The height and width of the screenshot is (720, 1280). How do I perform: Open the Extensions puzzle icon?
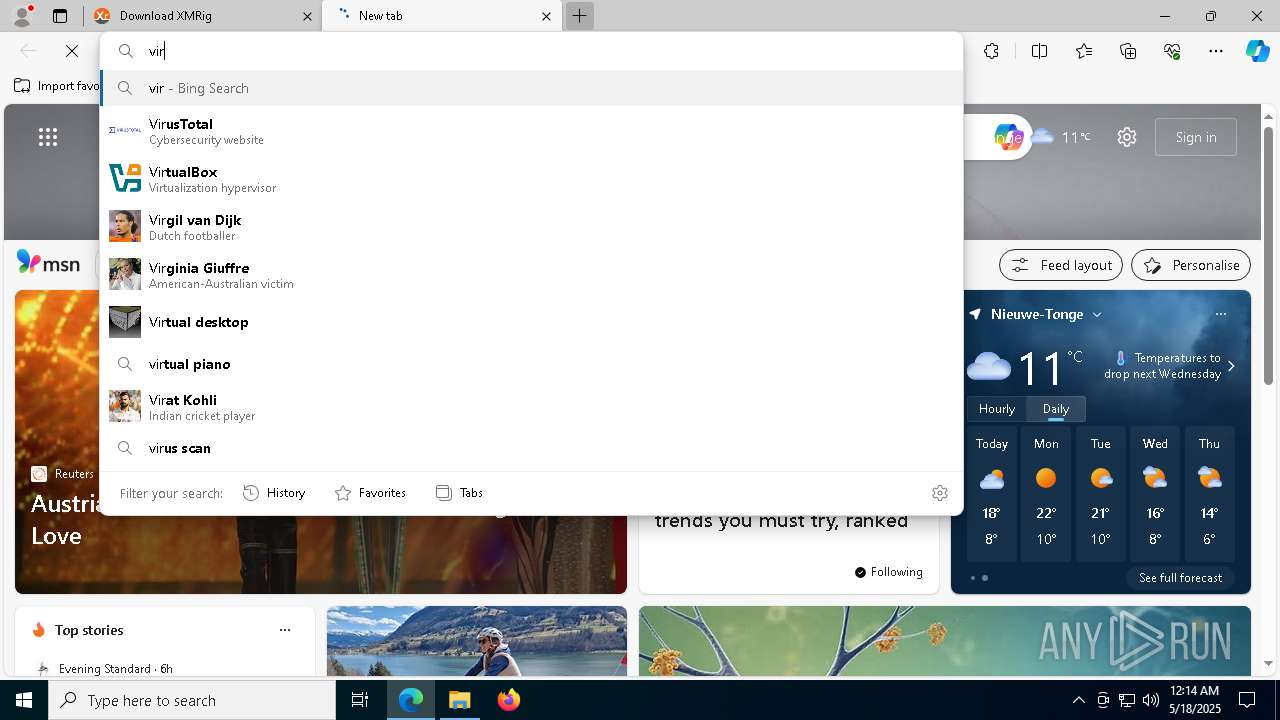[991, 51]
